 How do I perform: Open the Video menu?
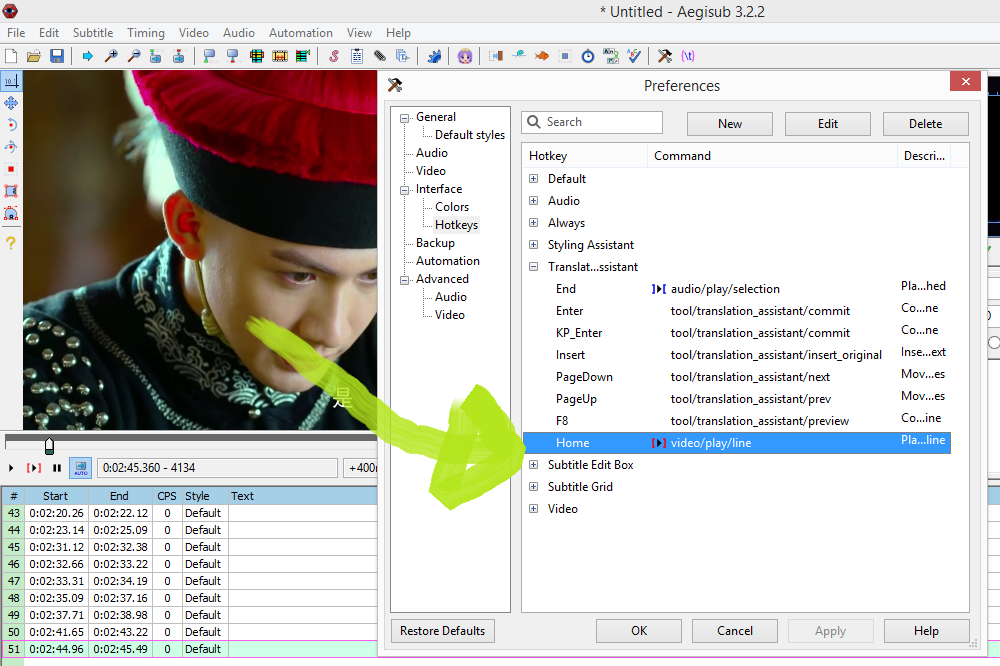tap(193, 33)
